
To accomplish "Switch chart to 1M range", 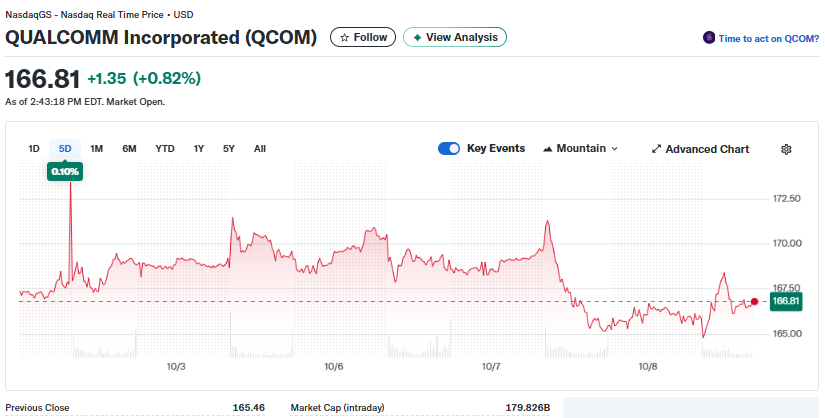I will click(x=97, y=149).
